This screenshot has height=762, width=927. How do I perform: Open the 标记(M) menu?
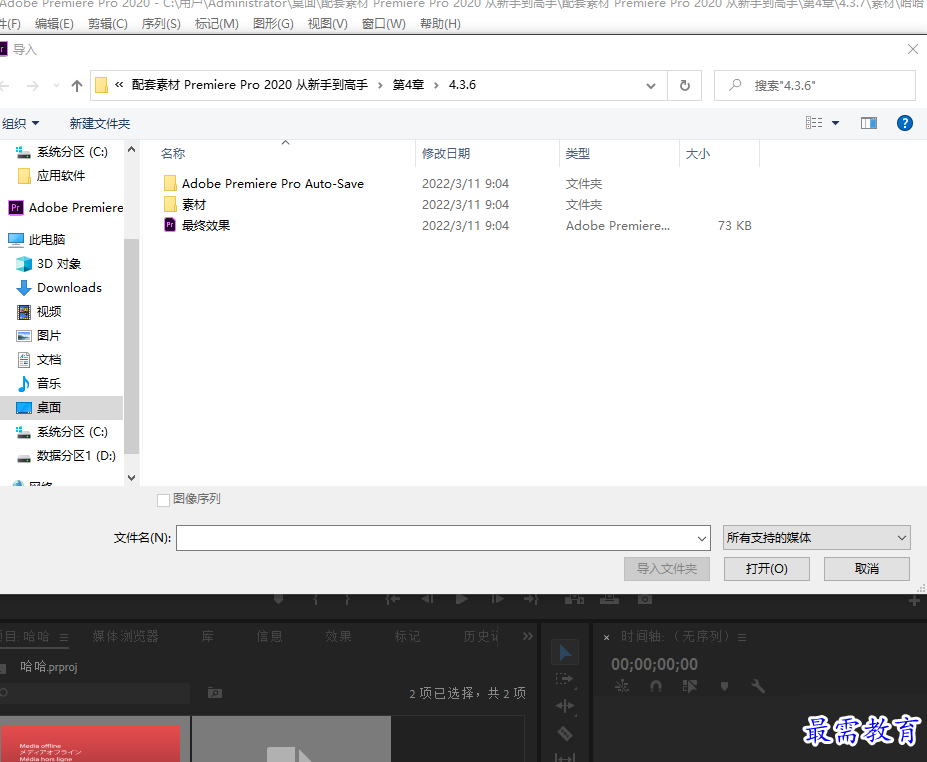coord(216,24)
